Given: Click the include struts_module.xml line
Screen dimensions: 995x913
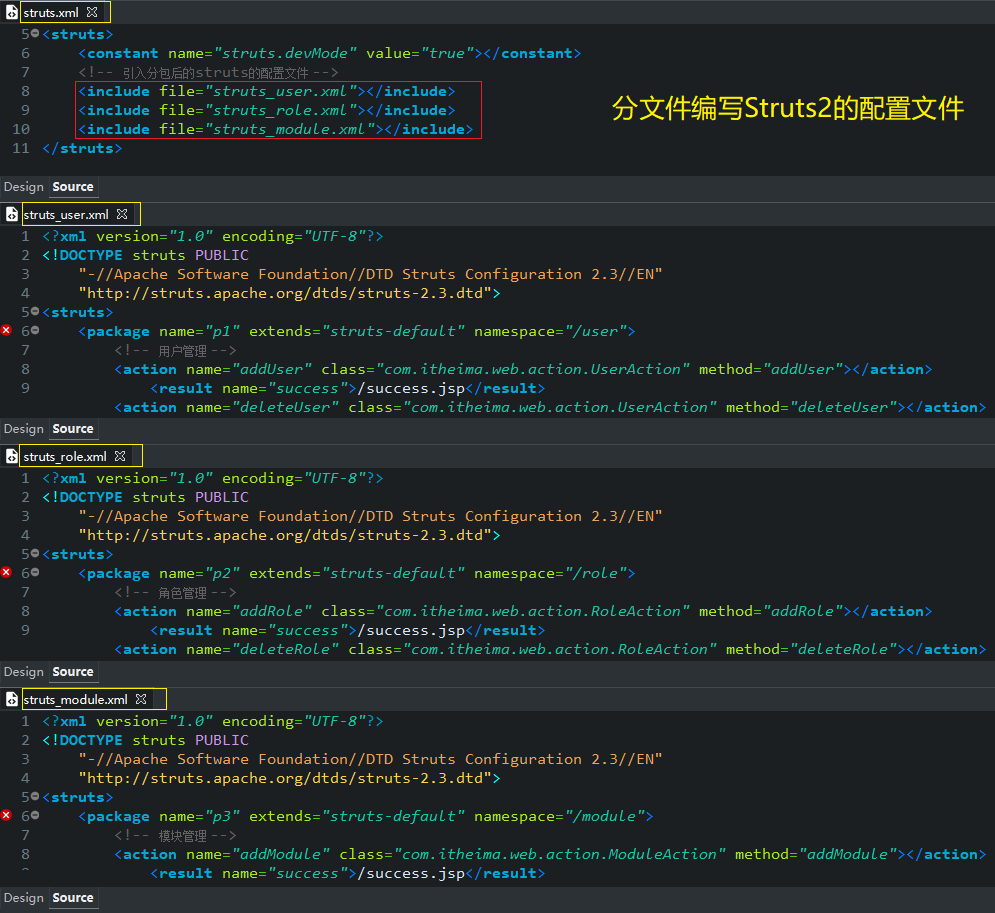Looking at the screenshot, I should tap(276, 129).
